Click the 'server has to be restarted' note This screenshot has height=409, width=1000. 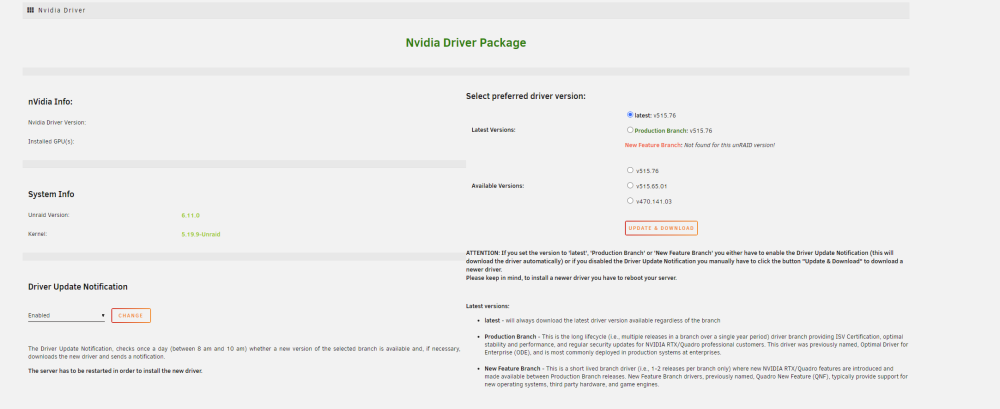(115, 371)
